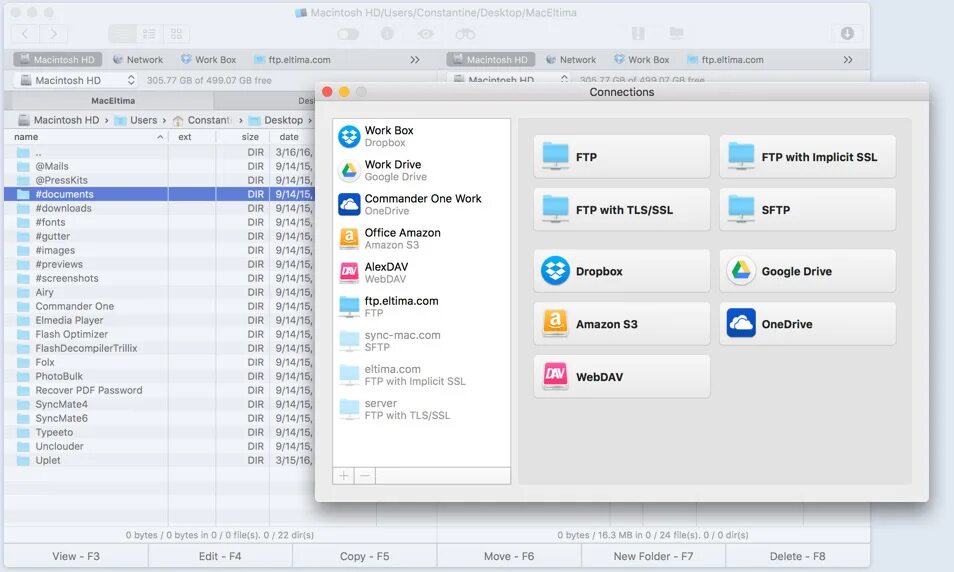Click the binoculars search icon
The height and width of the screenshot is (572, 954).
click(x=465, y=34)
